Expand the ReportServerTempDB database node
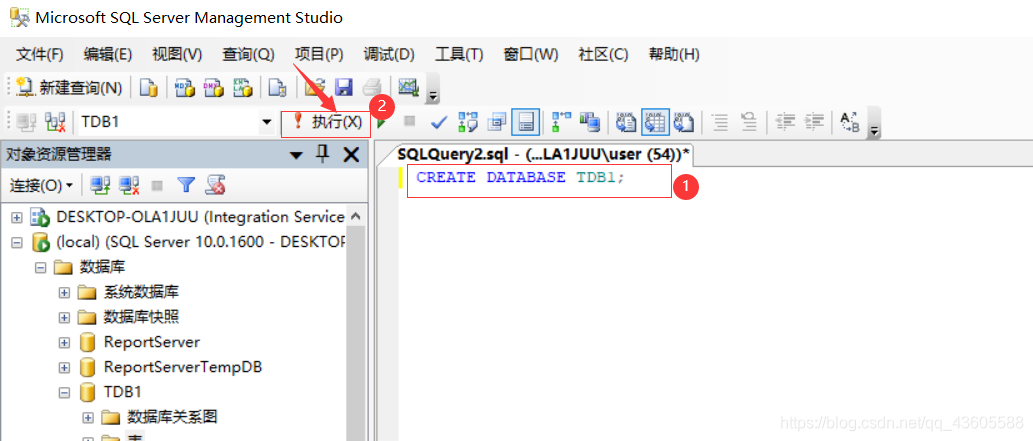1033x441 pixels. pyautogui.click(x=64, y=368)
